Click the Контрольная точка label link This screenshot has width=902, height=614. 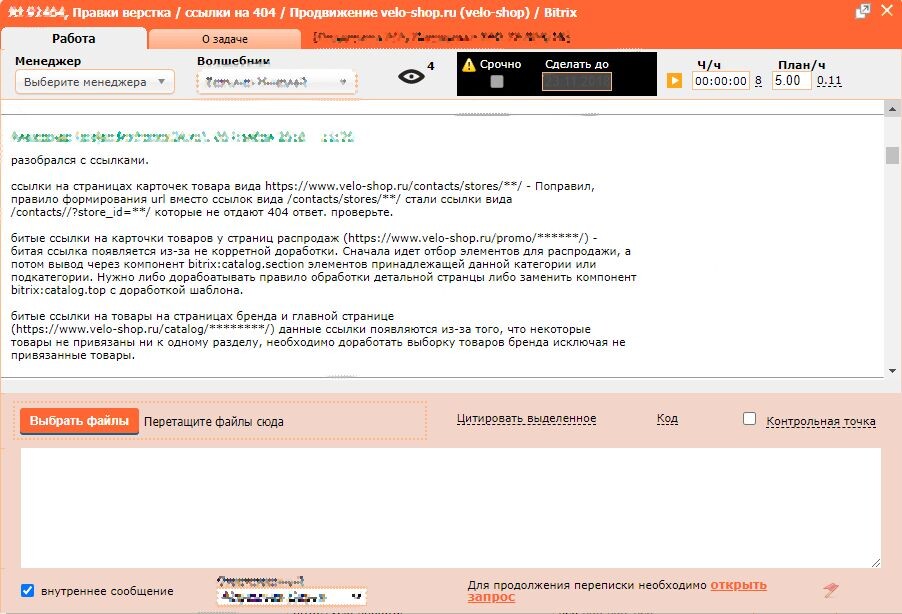click(821, 421)
